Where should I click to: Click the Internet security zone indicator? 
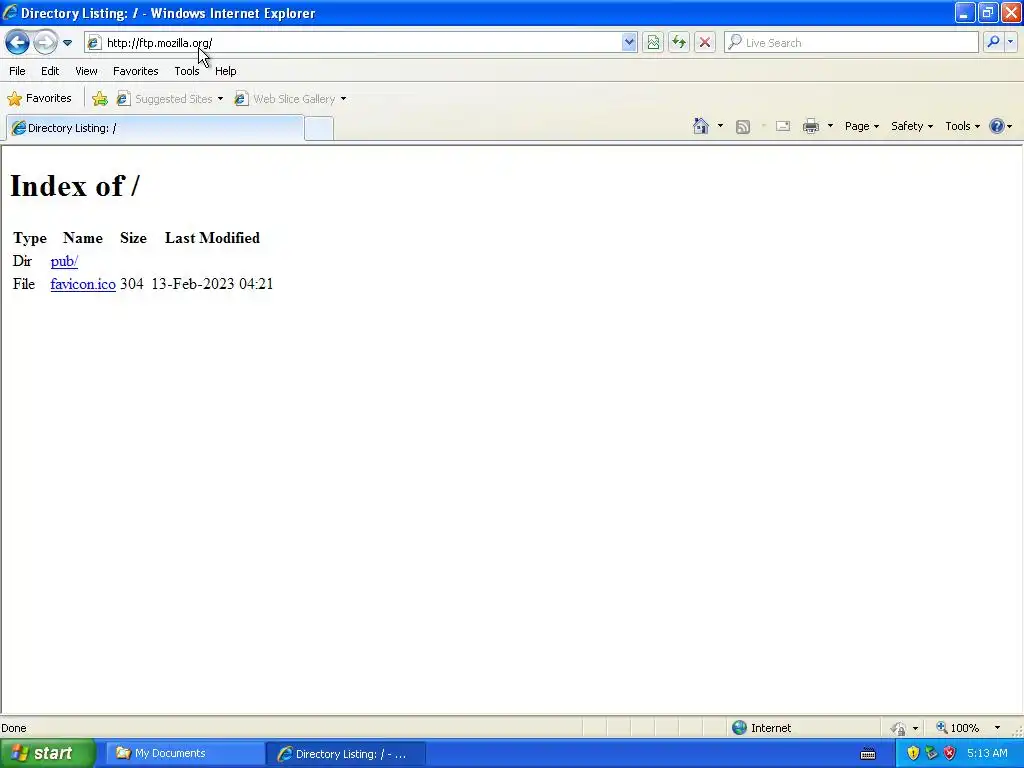[x=761, y=728]
